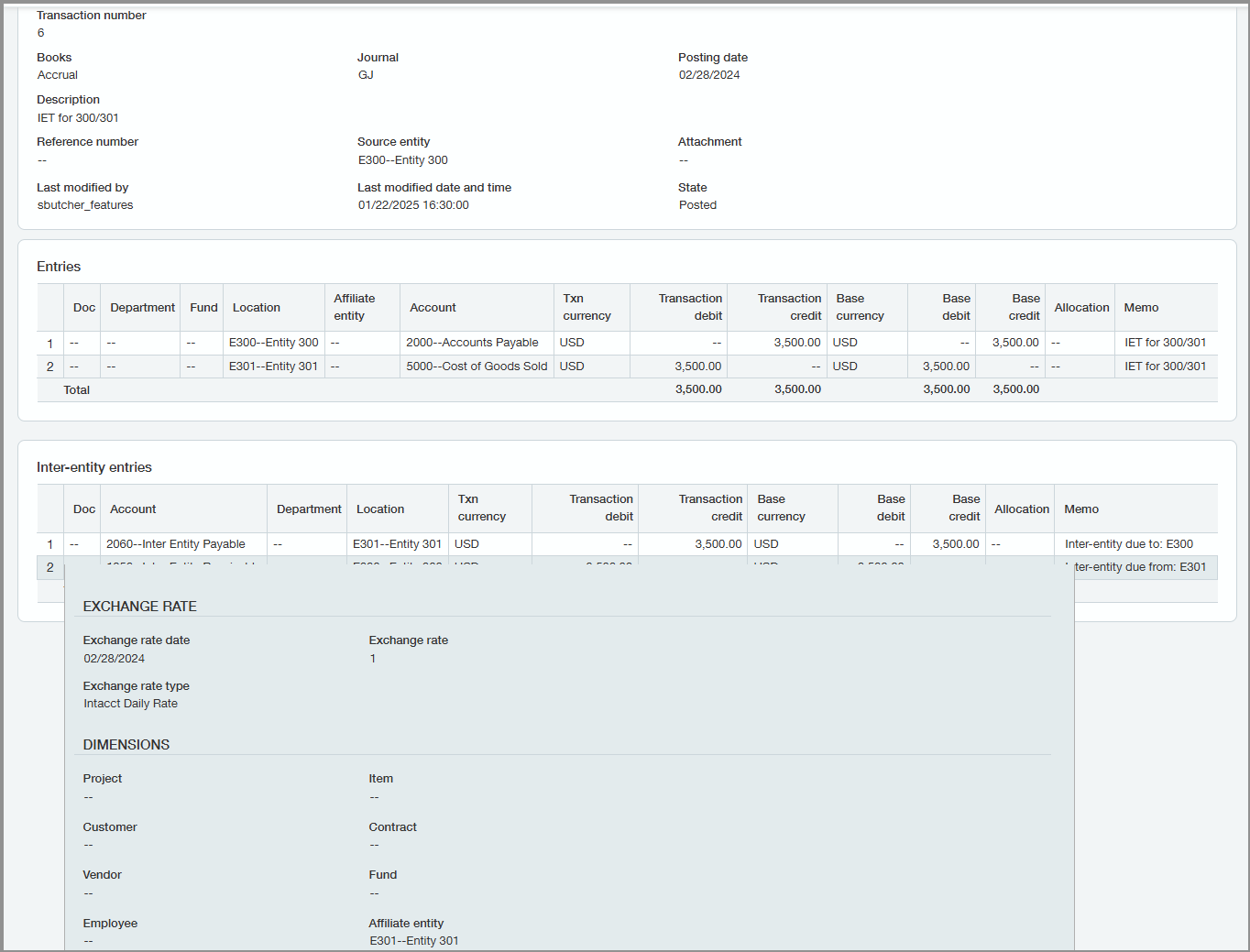Viewport: 1250px width, 952px height.
Task: Click the Intacct Daily Rate value
Action: [x=129, y=703]
